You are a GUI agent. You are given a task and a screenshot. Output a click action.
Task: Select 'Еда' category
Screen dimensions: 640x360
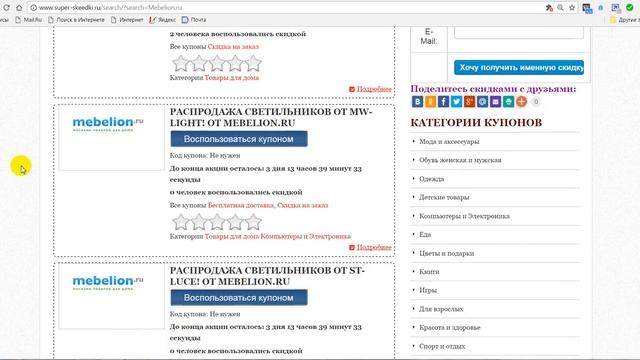pos(425,234)
